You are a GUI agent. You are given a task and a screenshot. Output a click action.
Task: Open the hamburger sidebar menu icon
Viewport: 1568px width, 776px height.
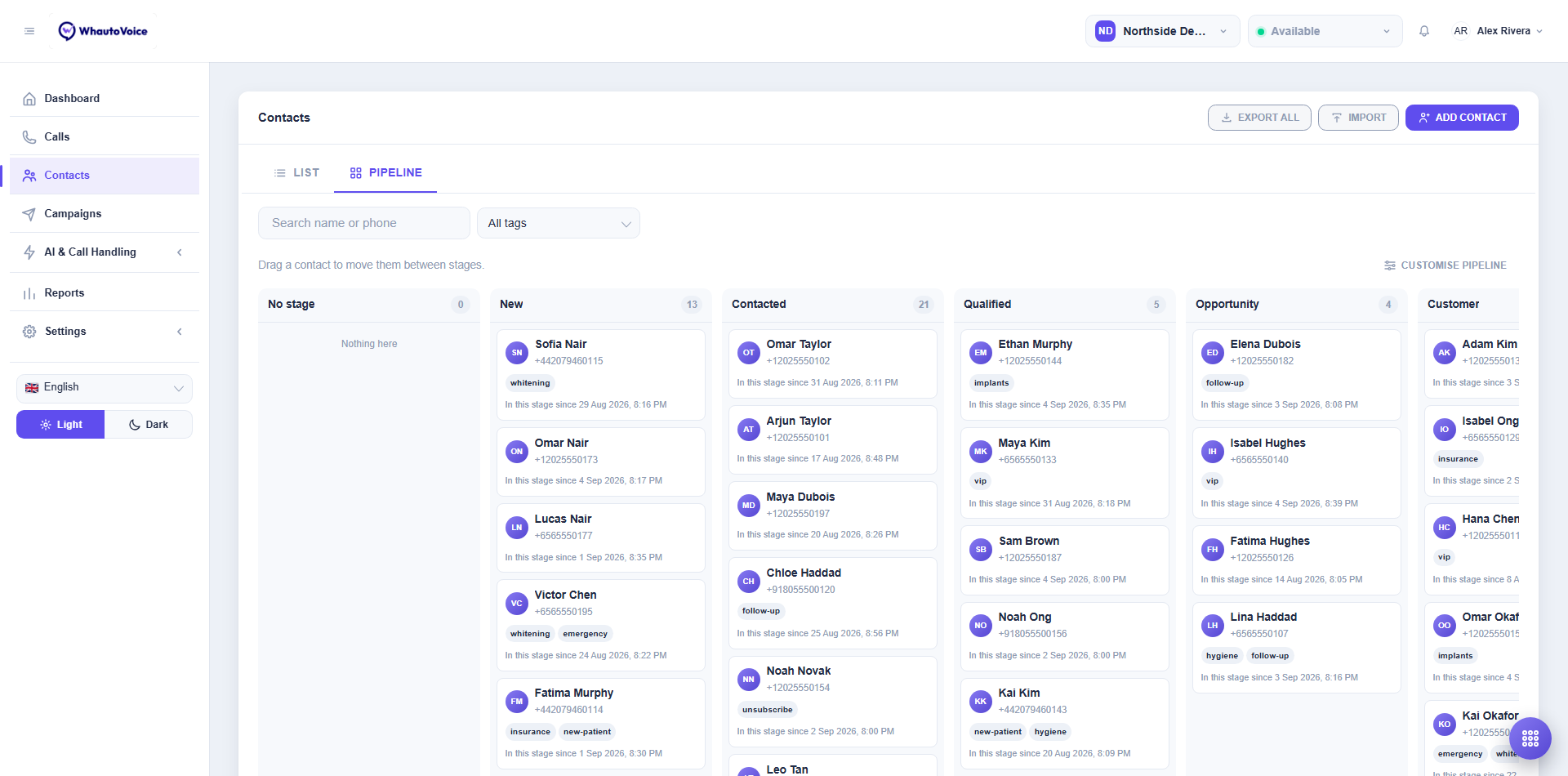pos(29,31)
